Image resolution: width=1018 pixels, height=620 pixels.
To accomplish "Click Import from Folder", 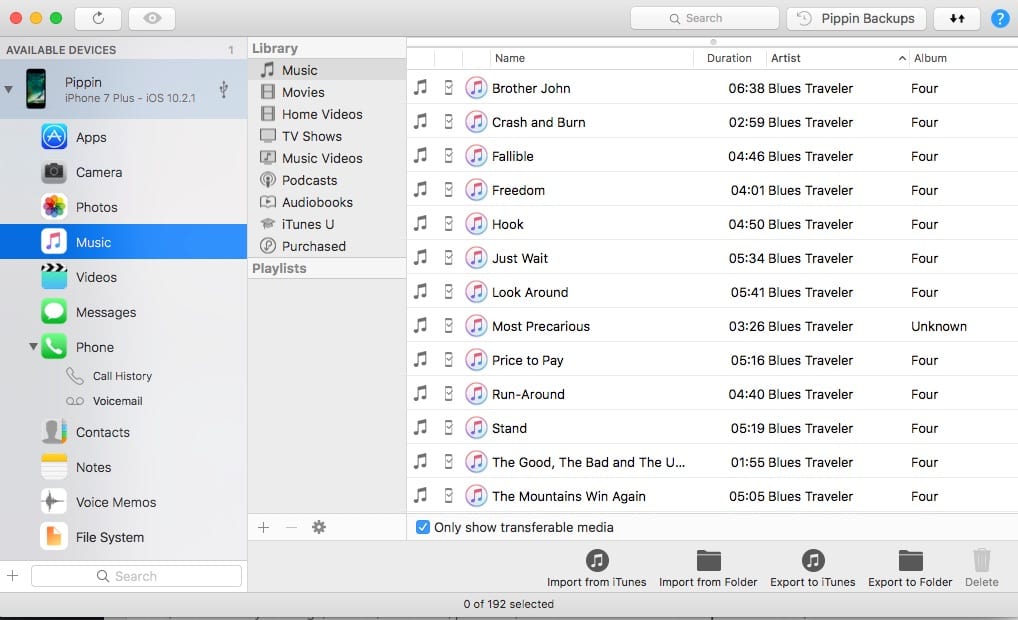I will (708, 569).
